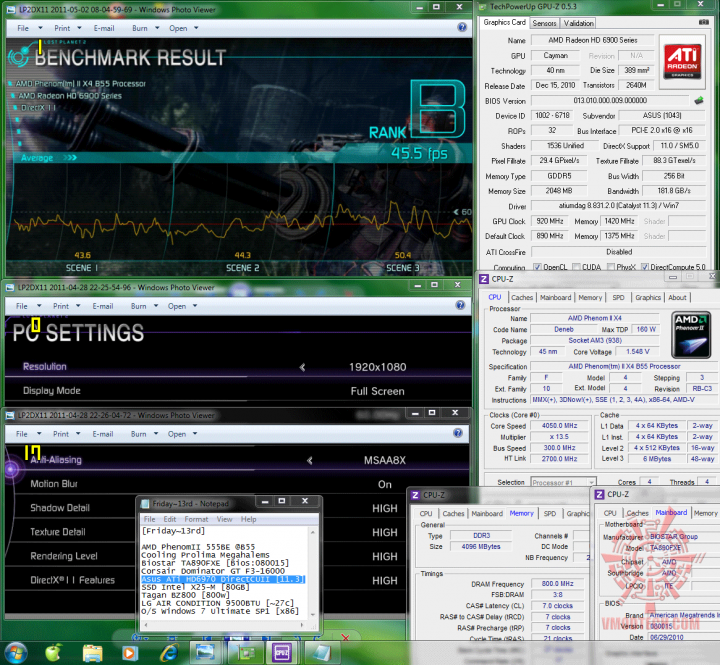
Task: Click E-mail in the 22-25-54 Photo Viewer
Action: tap(102, 306)
